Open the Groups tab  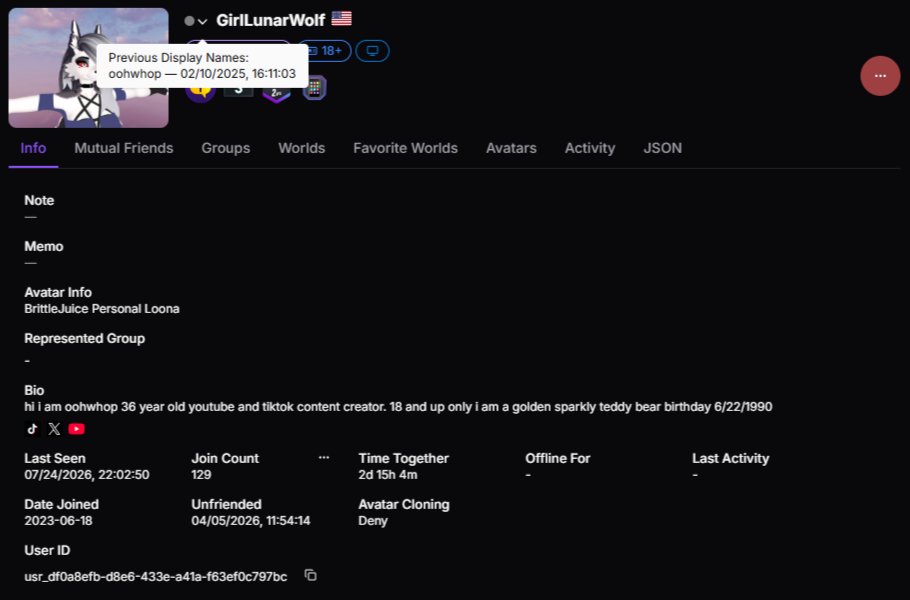(x=226, y=148)
